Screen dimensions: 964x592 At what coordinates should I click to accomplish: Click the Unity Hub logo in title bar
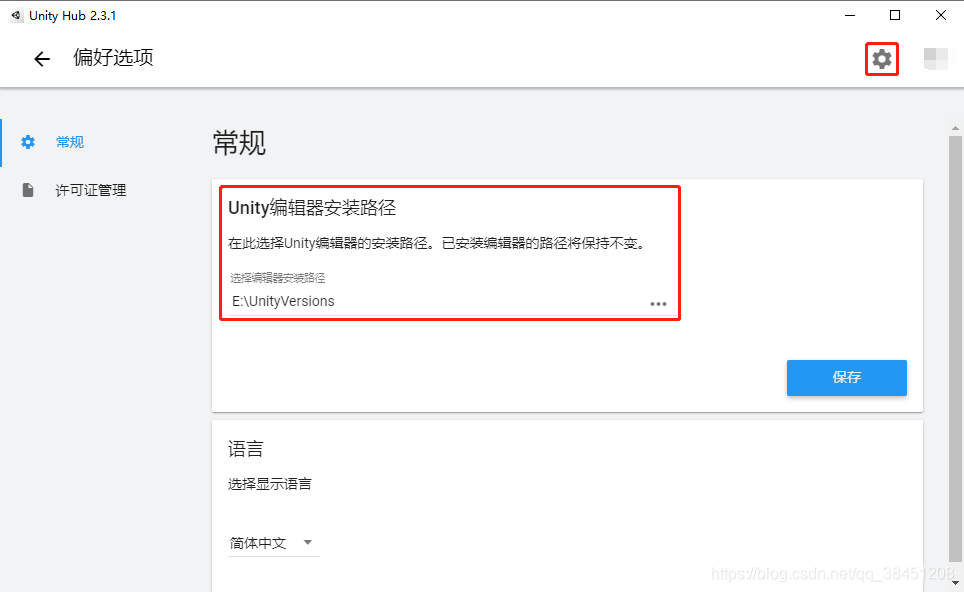point(16,15)
